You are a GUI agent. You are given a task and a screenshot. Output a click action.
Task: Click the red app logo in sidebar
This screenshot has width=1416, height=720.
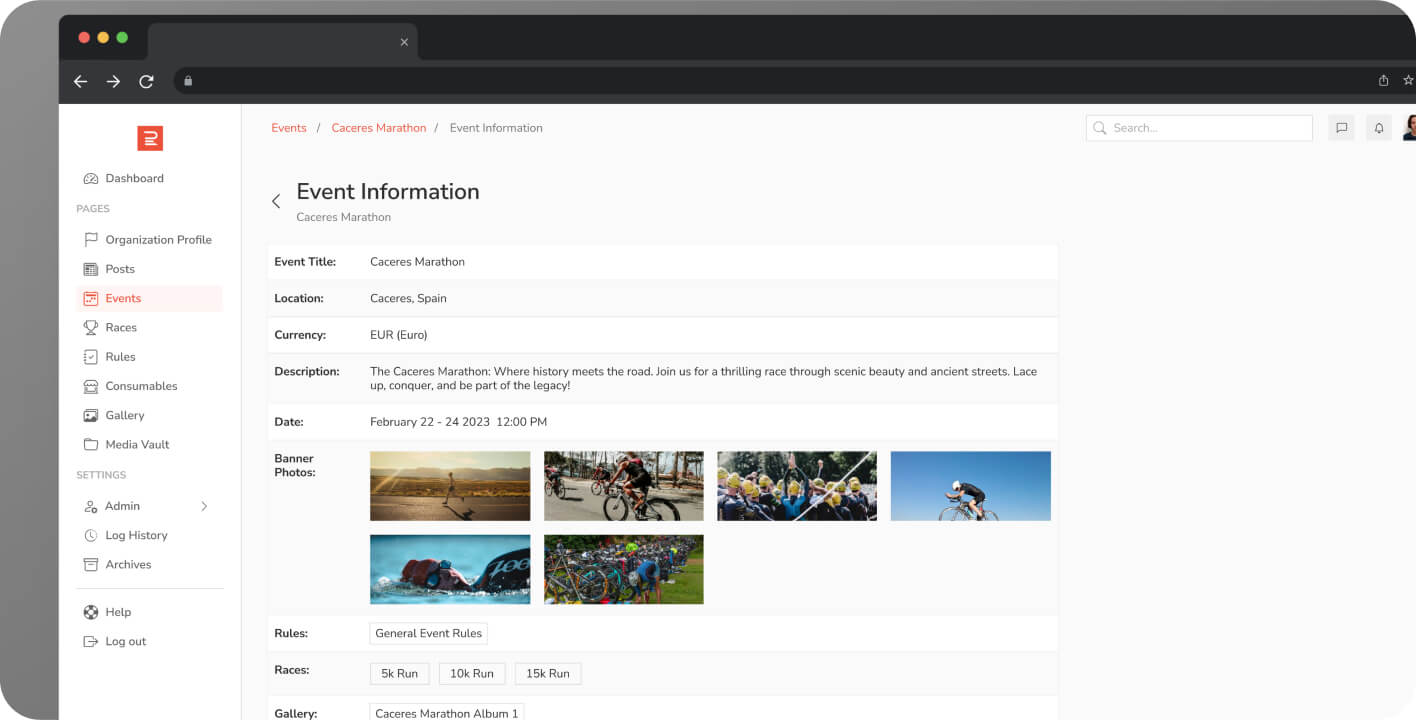[x=150, y=138]
